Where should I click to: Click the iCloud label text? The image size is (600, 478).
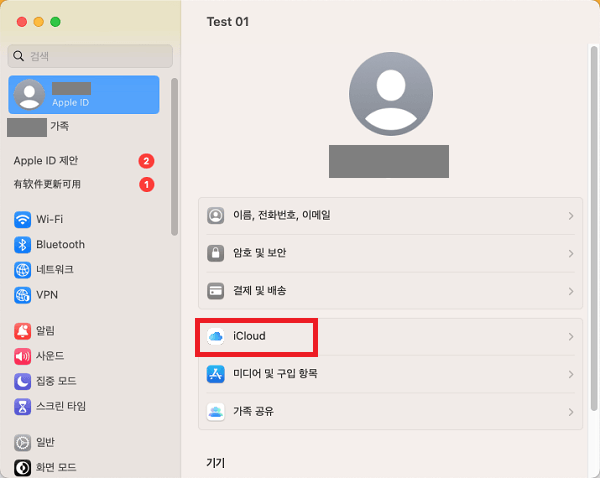click(249, 336)
